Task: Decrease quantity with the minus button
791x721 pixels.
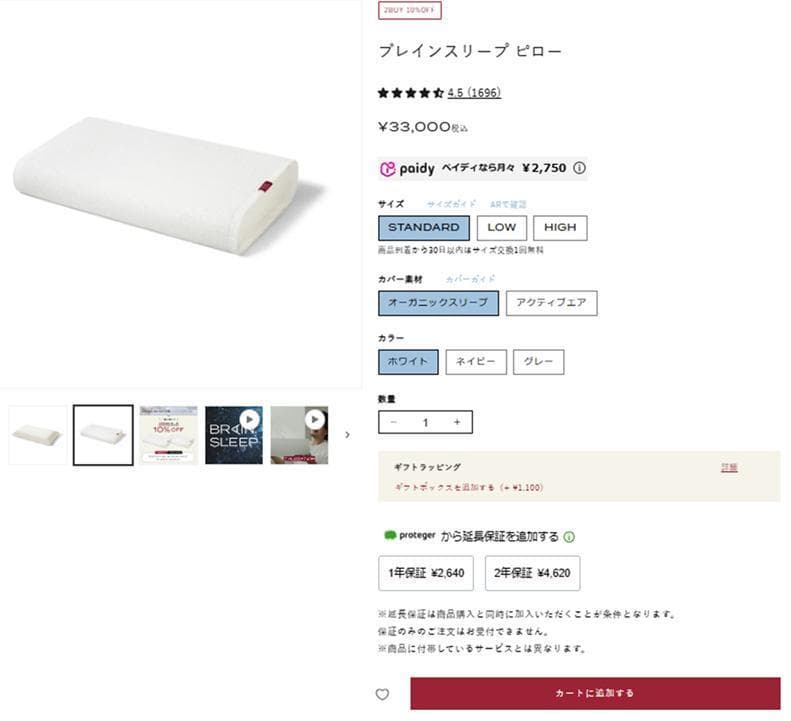Action: [x=393, y=422]
